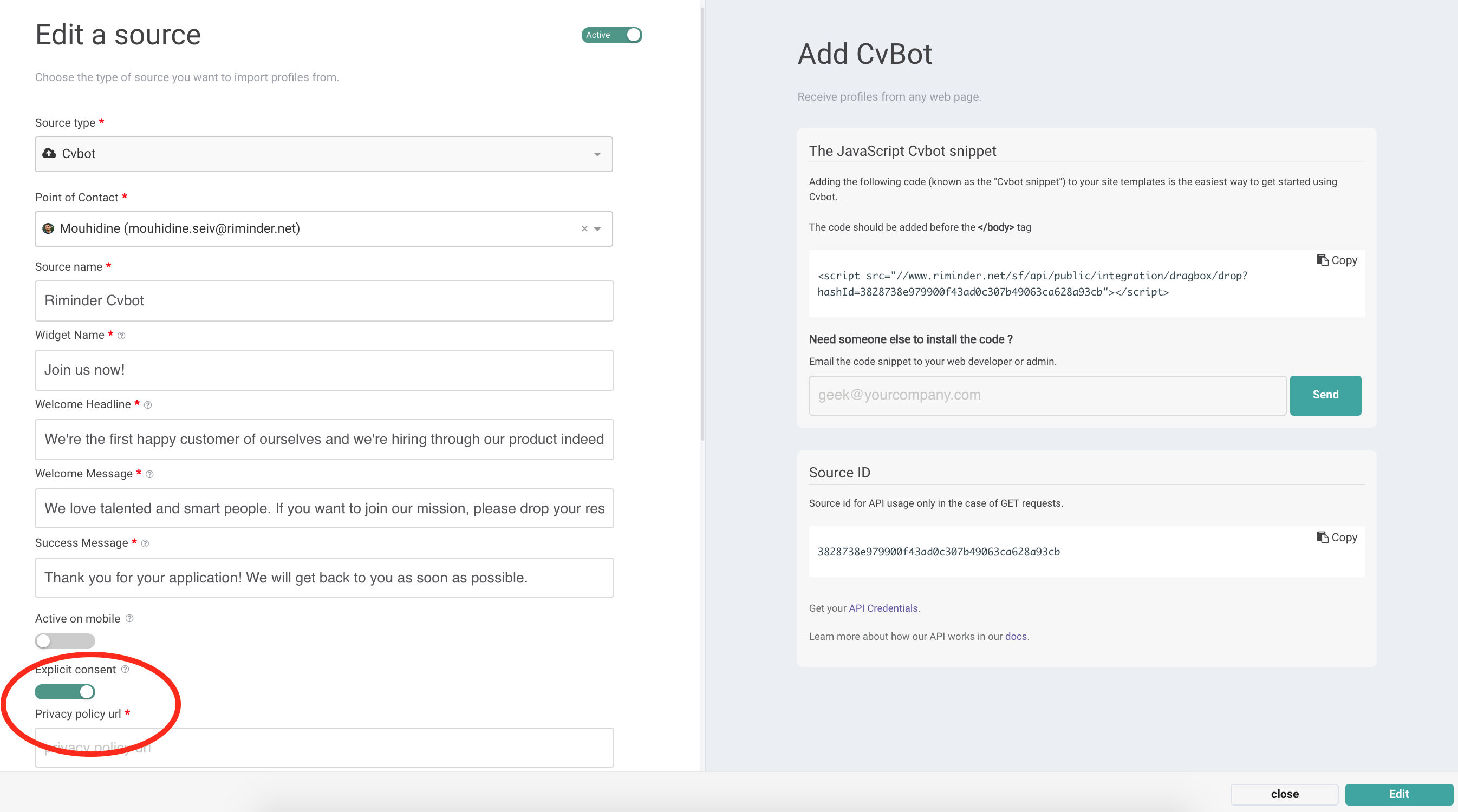
Task: Click into the Welcome Message text field
Action: (x=324, y=508)
